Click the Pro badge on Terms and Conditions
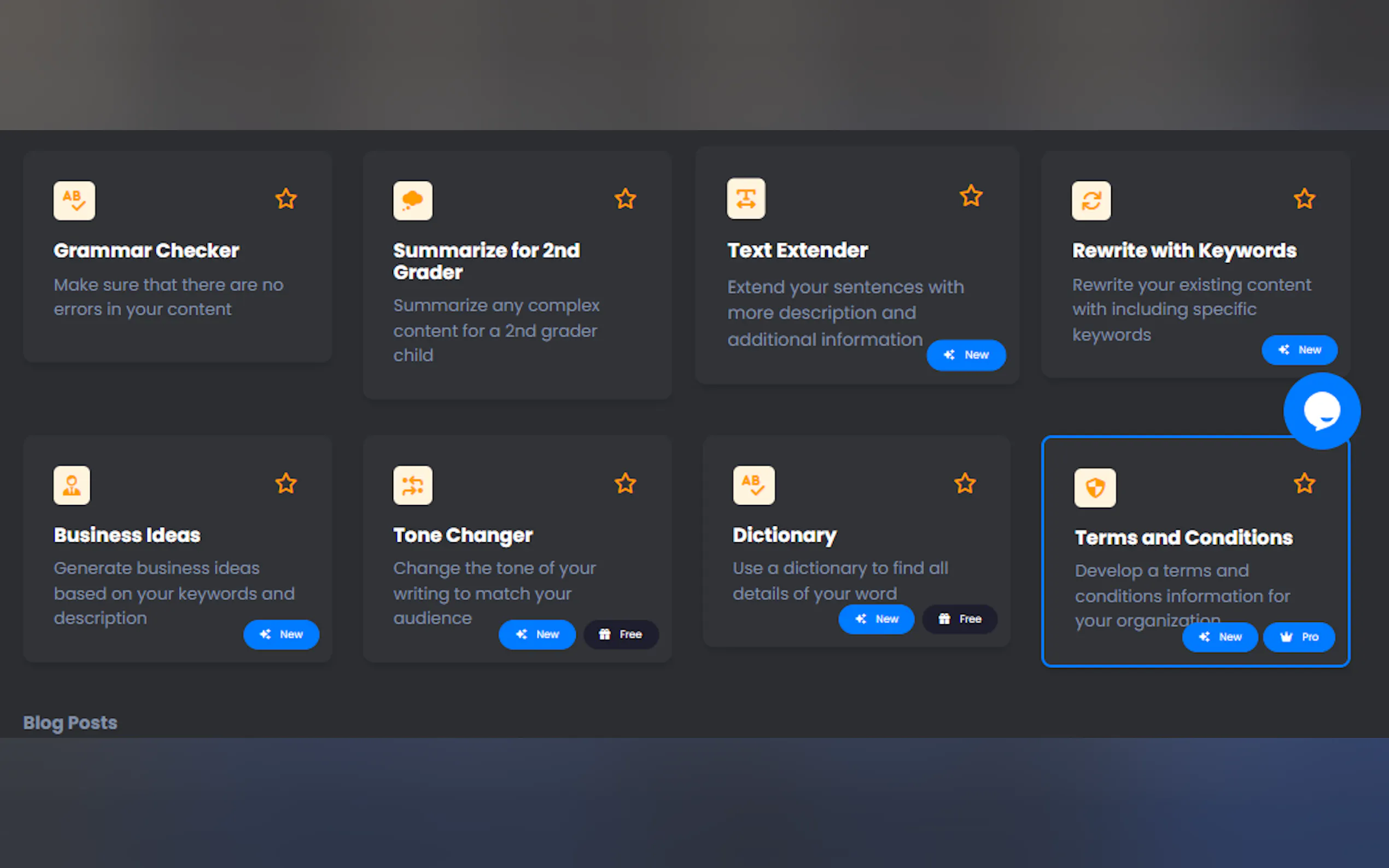The image size is (1389, 868). coord(1298,637)
